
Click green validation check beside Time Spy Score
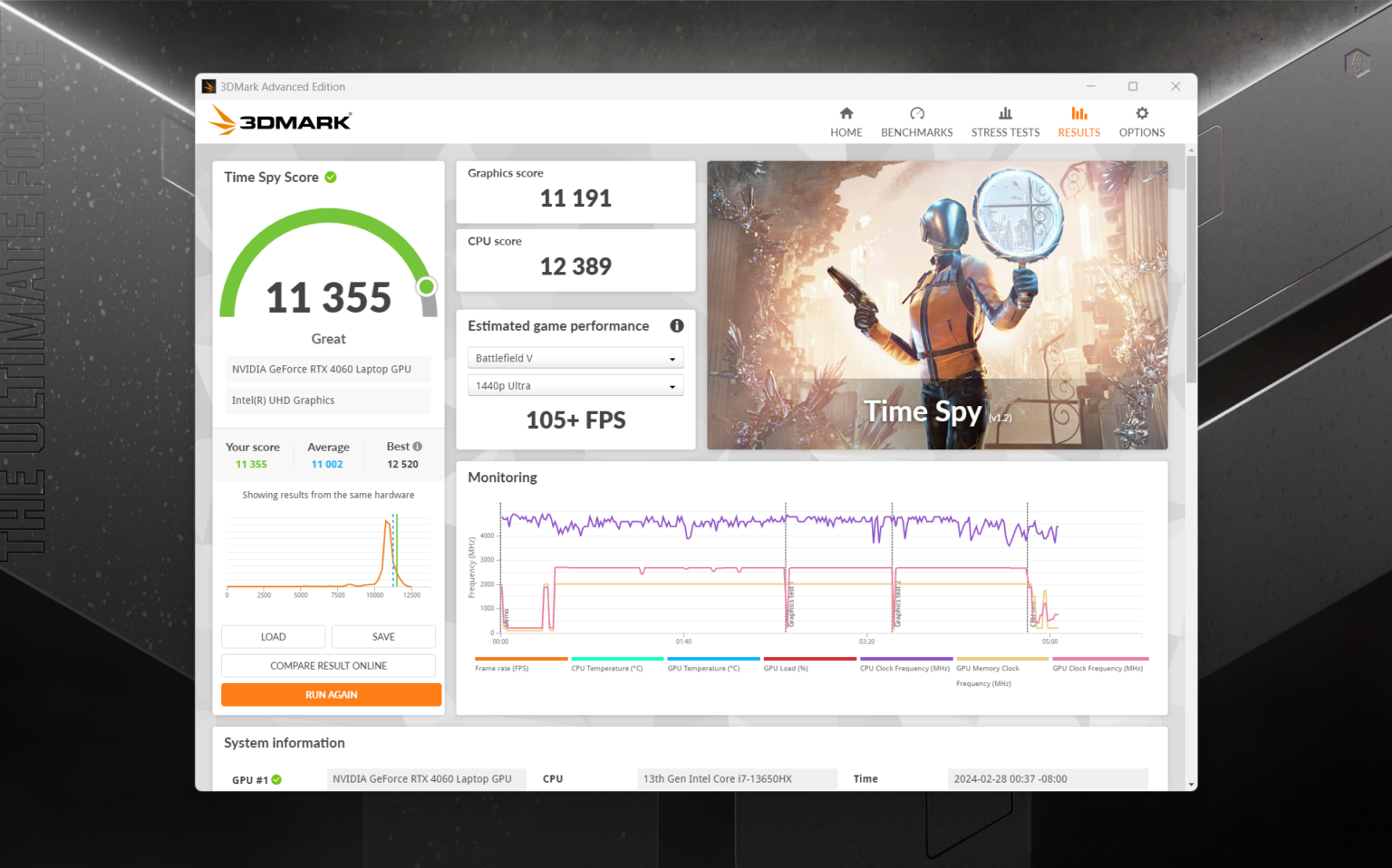tap(331, 178)
